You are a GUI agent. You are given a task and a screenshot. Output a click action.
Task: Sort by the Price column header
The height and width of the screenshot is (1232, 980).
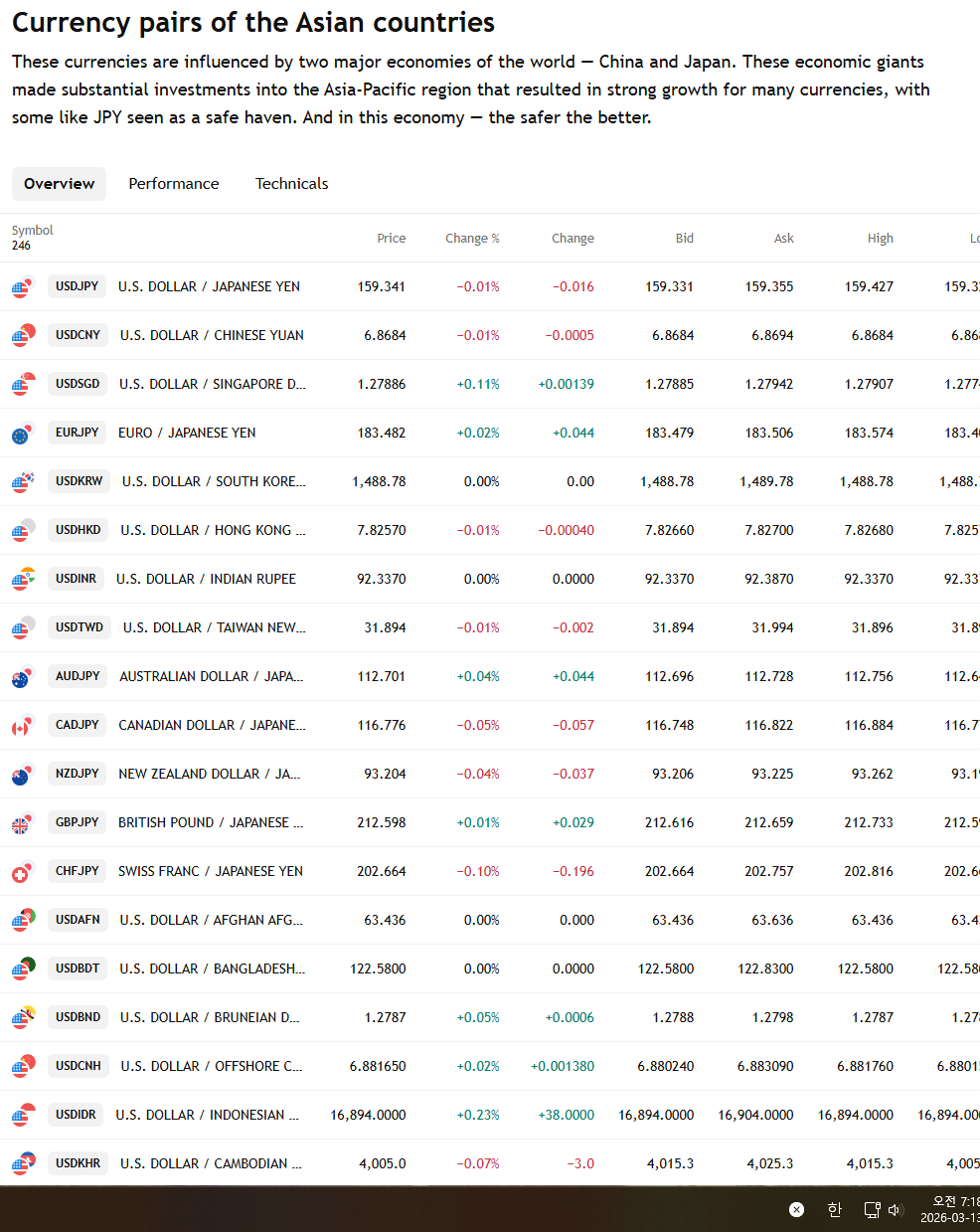tap(392, 239)
